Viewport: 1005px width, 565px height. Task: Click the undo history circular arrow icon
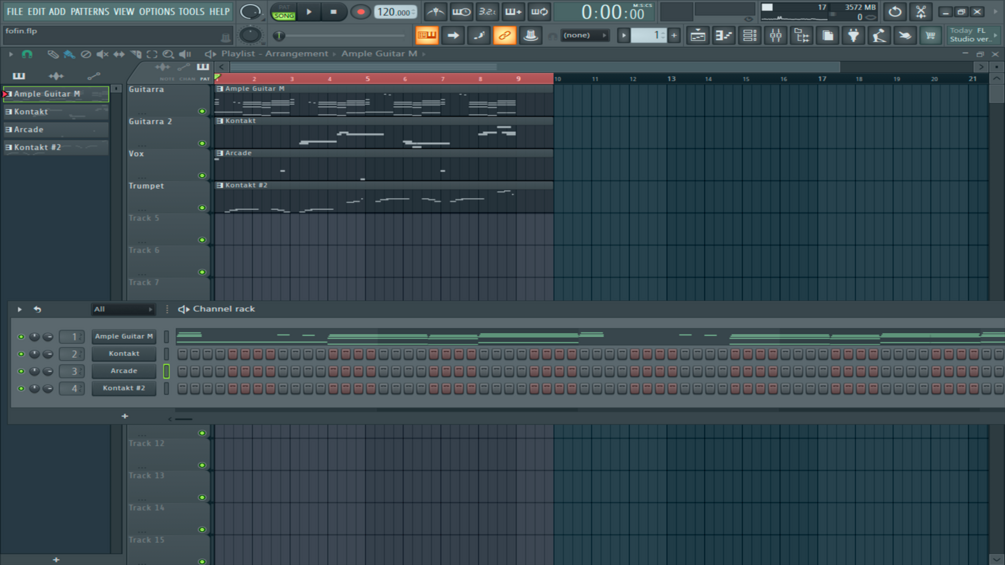pyautogui.click(x=895, y=12)
